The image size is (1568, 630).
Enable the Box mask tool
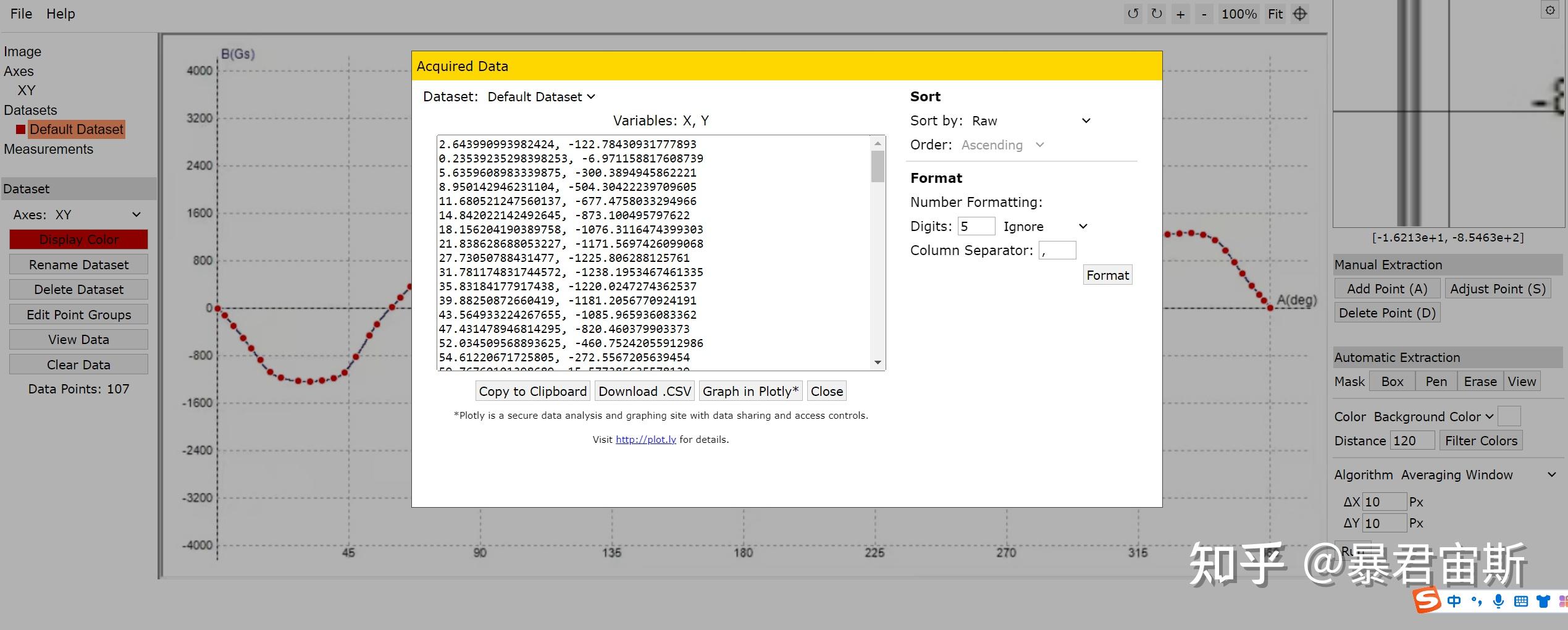[x=1392, y=381]
